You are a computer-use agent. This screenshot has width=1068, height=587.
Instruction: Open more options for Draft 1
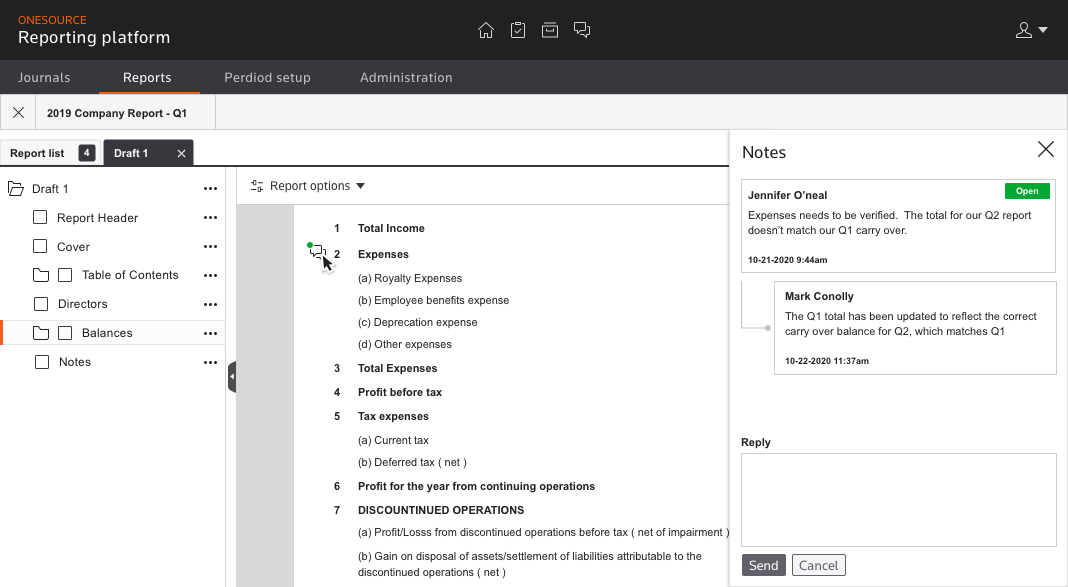tap(210, 189)
